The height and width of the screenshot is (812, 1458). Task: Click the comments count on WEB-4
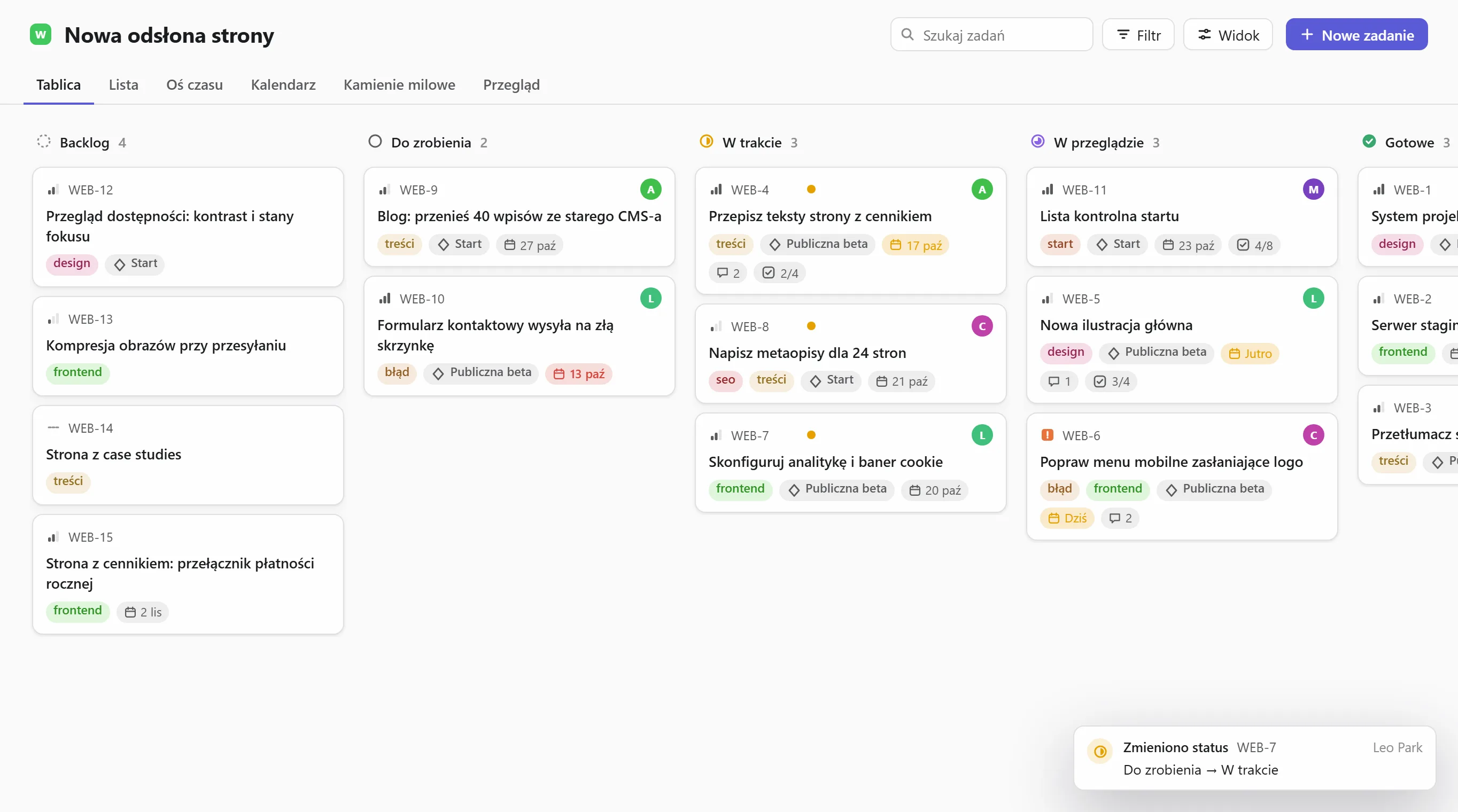click(x=728, y=274)
